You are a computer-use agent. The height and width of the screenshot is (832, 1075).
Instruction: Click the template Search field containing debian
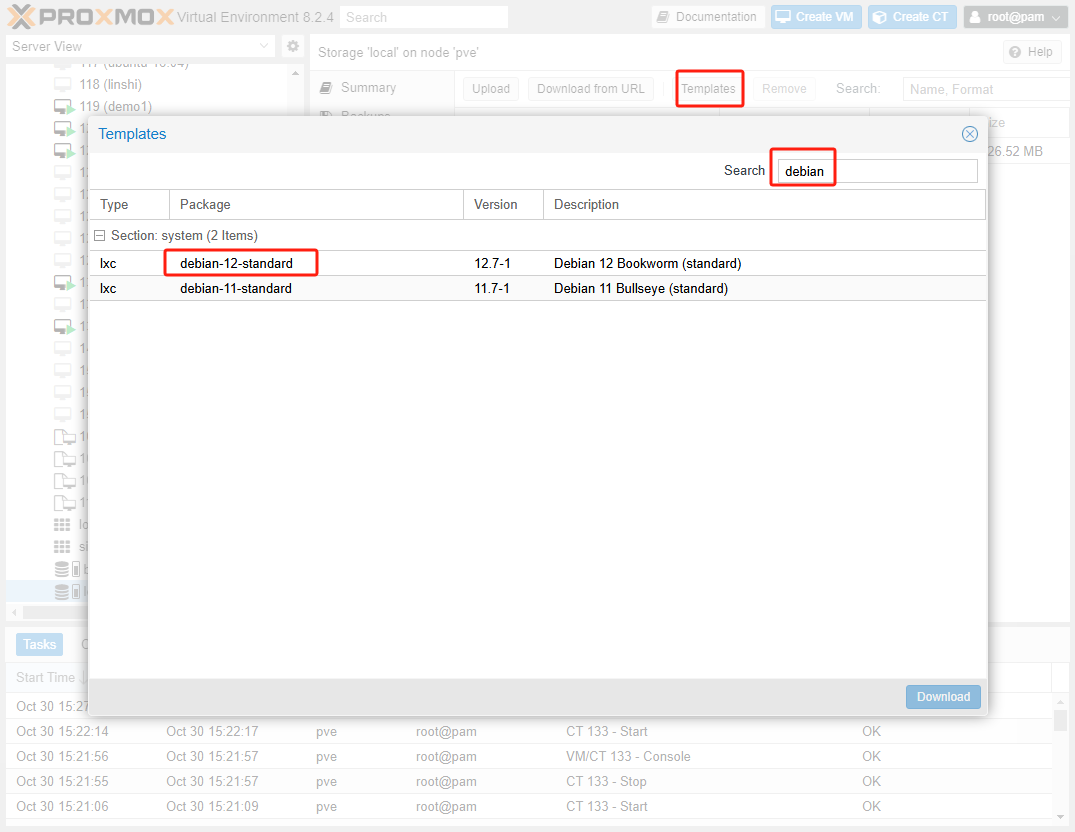[878, 171]
